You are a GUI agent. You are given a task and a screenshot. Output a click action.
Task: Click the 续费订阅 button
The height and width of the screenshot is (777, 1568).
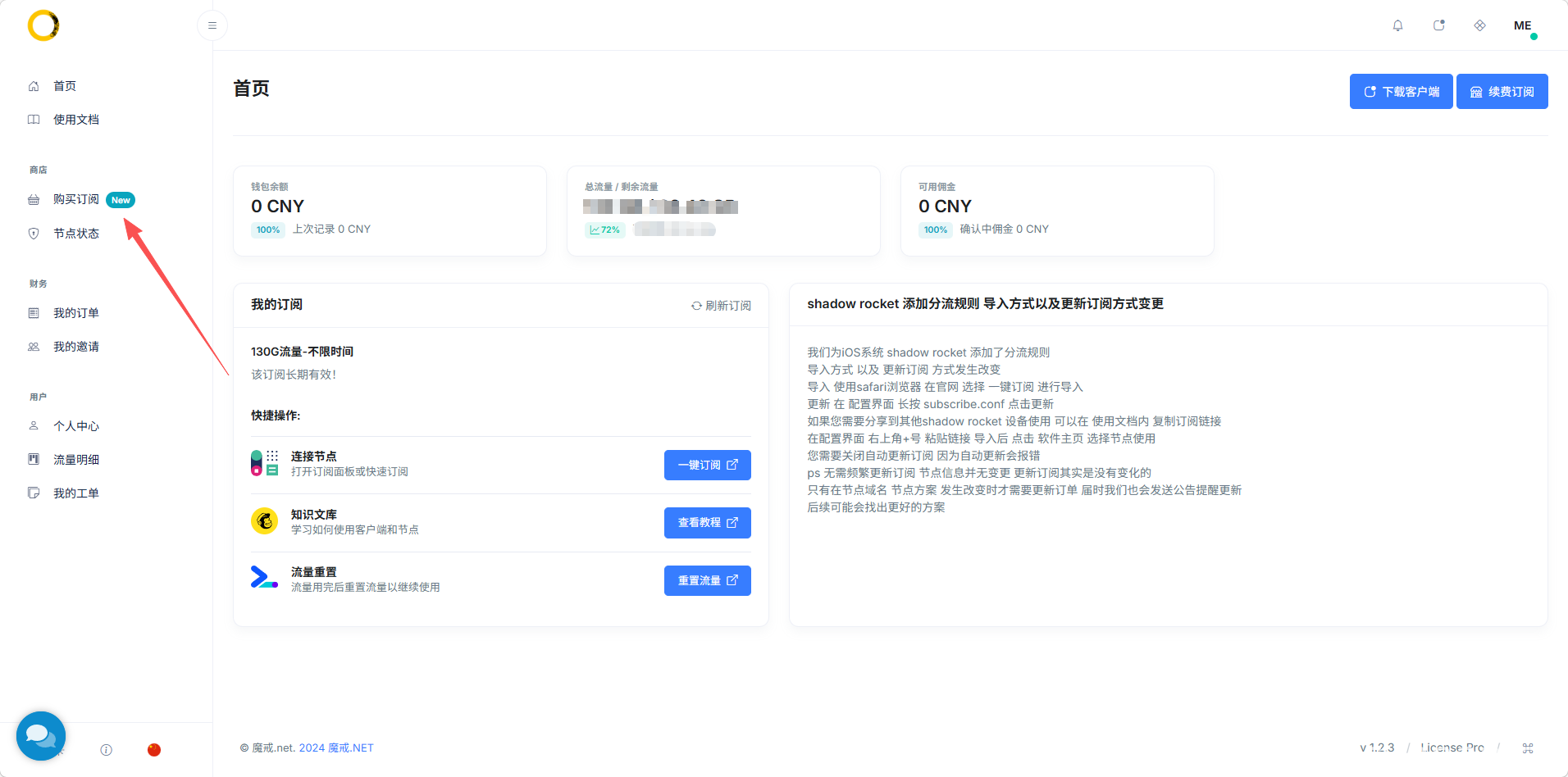point(1502,91)
